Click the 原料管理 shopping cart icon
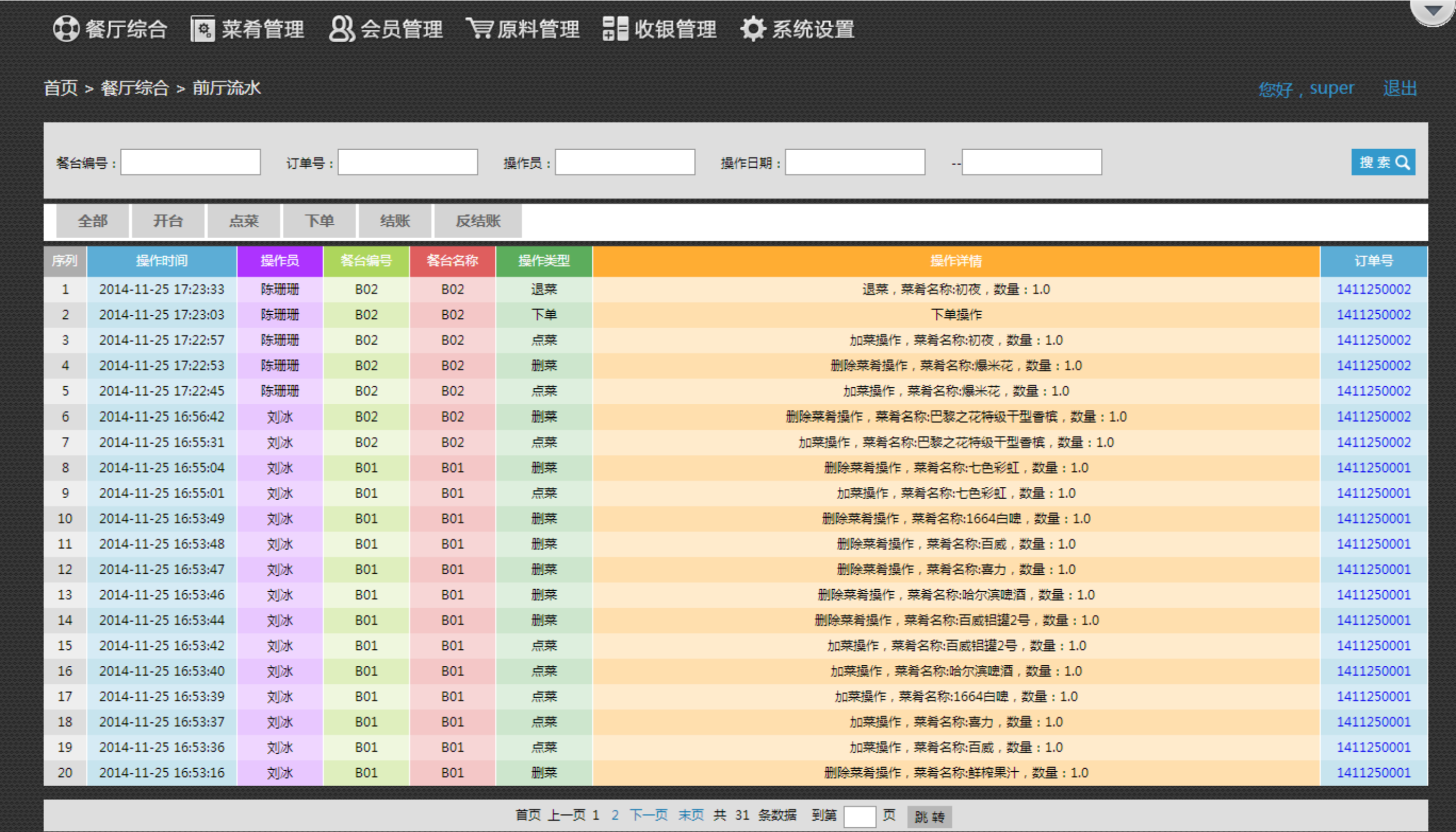Screen dimensions: 1456x832 tap(479, 28)
